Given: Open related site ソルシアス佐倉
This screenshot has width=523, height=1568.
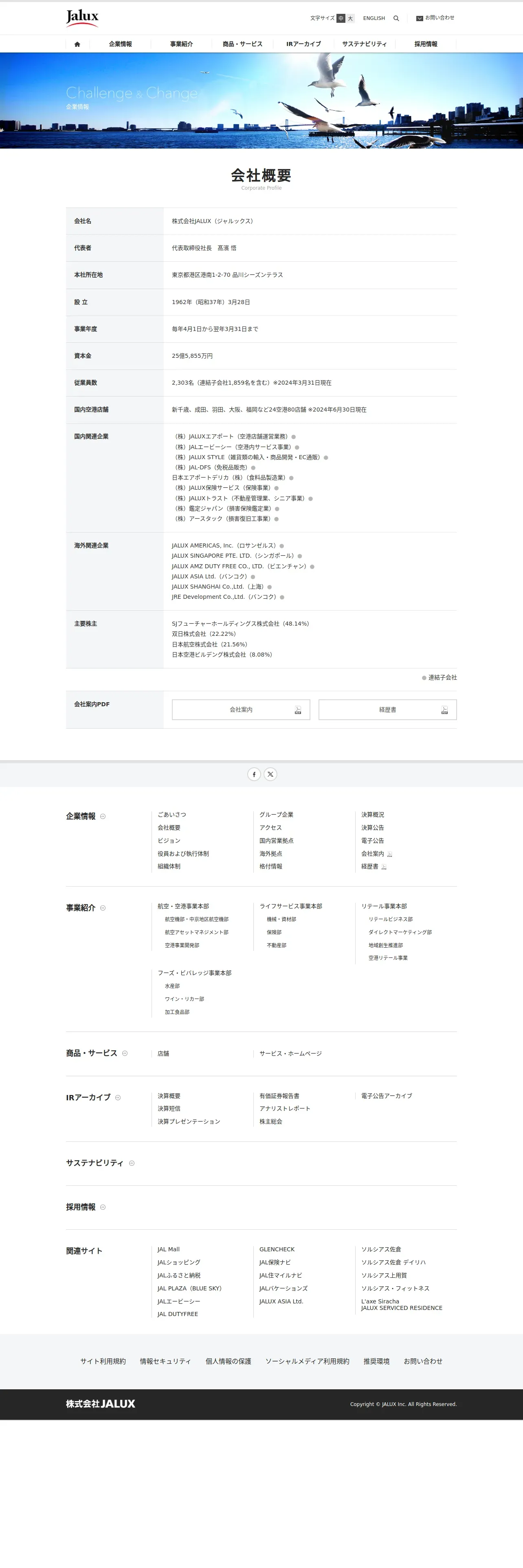Looking at the screenshot, I should click(381, 1249).
